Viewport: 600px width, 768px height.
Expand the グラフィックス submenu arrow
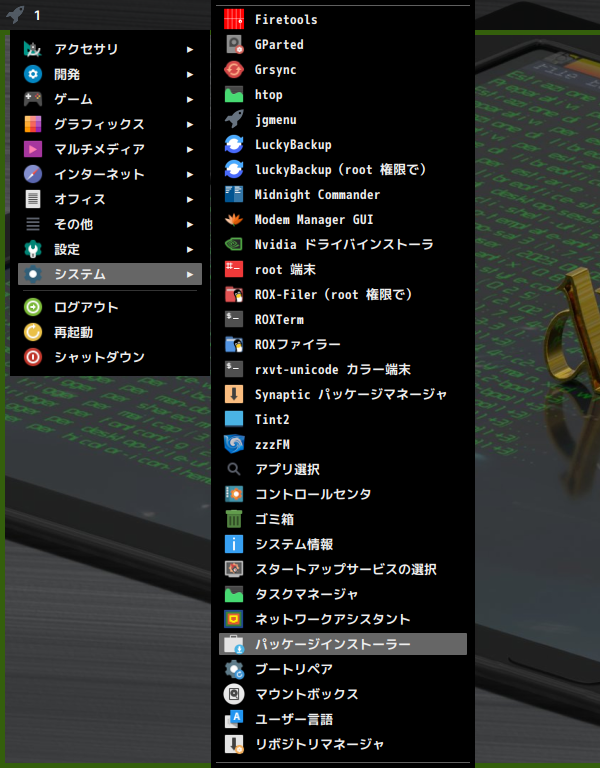point(190,124)
